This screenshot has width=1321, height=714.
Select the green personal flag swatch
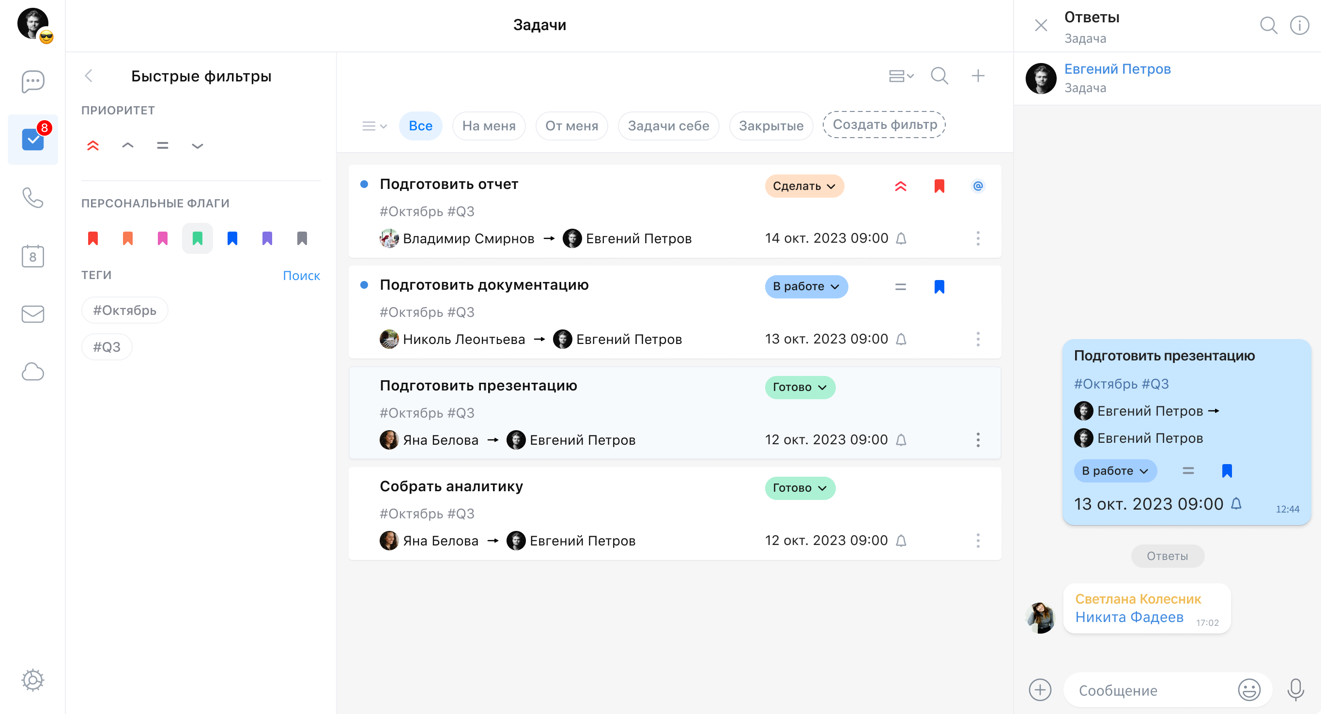(197, 239)
